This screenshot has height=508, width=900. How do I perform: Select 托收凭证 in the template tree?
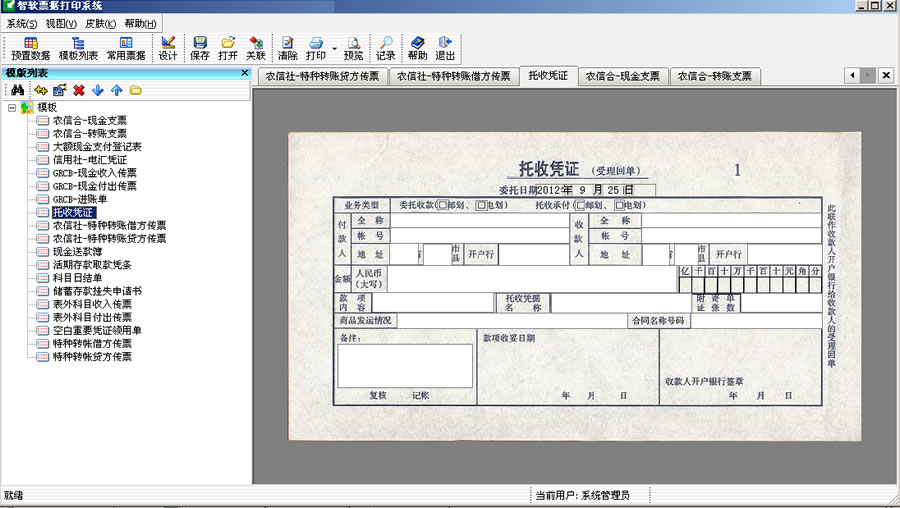(74, 212)
